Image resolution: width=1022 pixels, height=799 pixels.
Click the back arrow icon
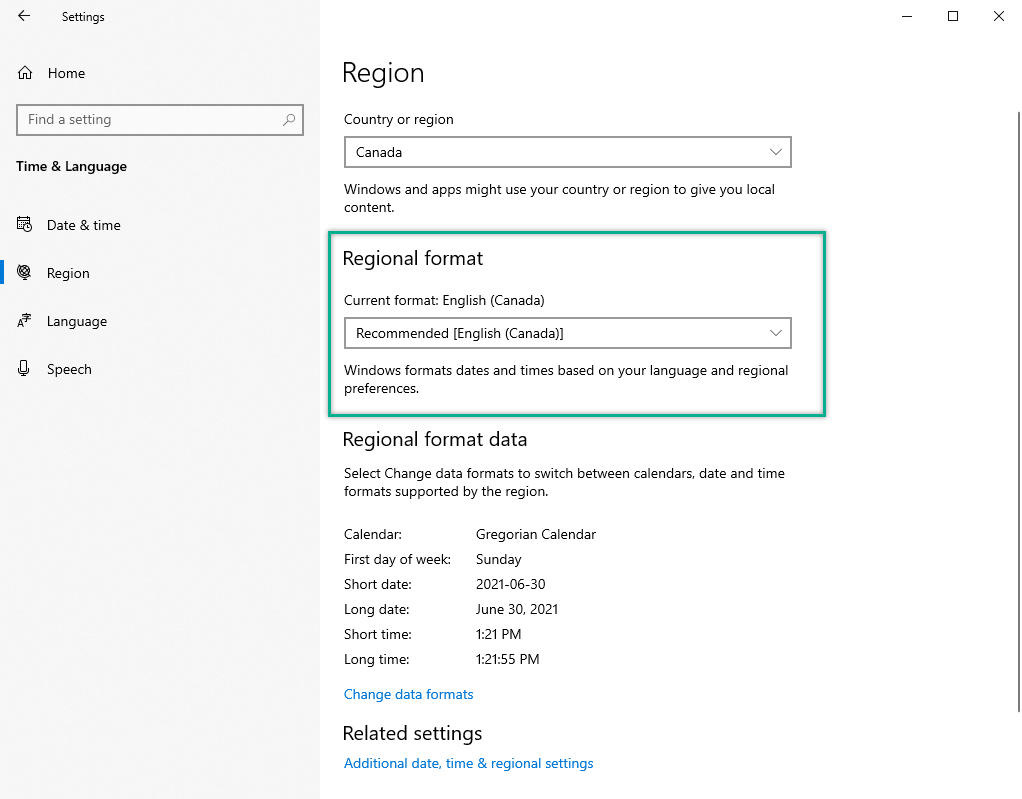(24, 16)
